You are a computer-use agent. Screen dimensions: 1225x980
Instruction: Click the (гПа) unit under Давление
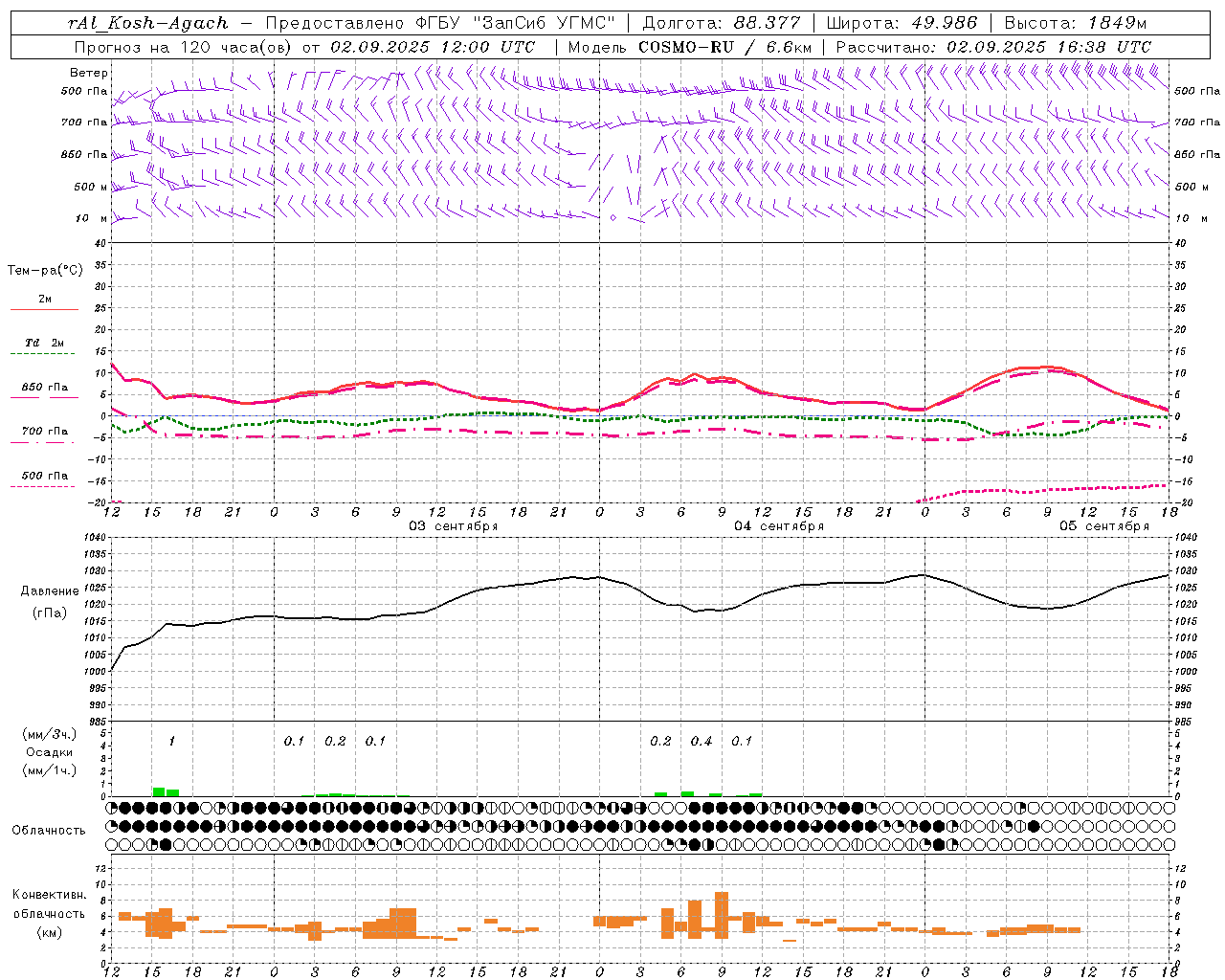coord(49,613)
